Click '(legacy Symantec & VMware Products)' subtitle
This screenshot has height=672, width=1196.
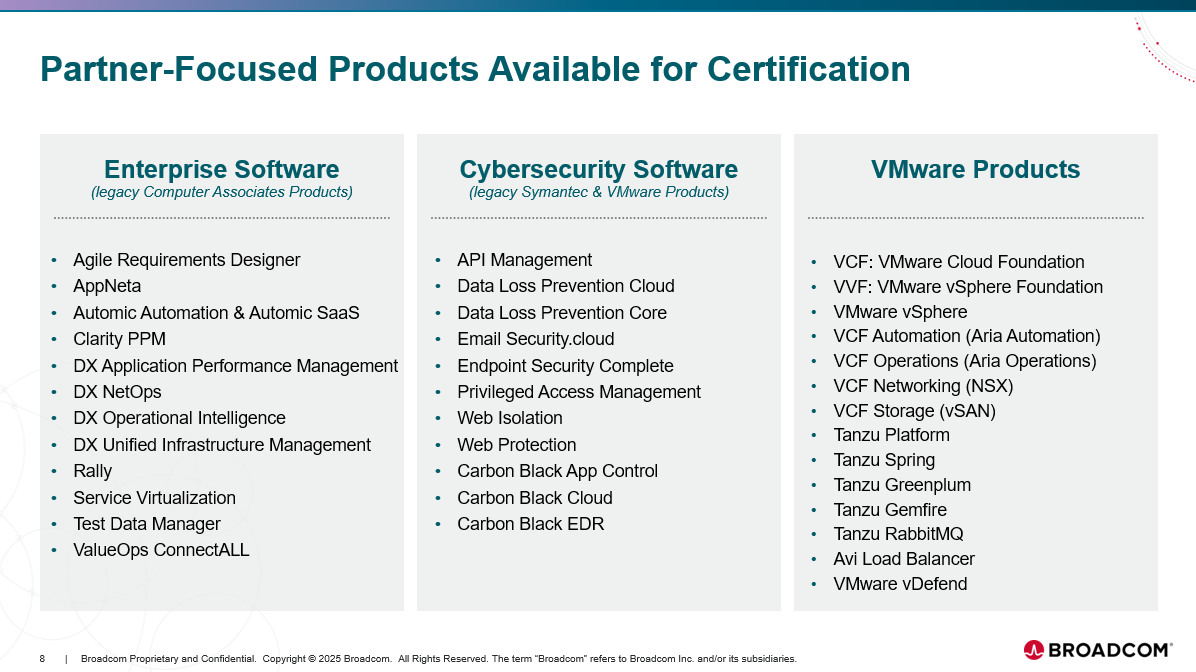[x=599, y=192]
